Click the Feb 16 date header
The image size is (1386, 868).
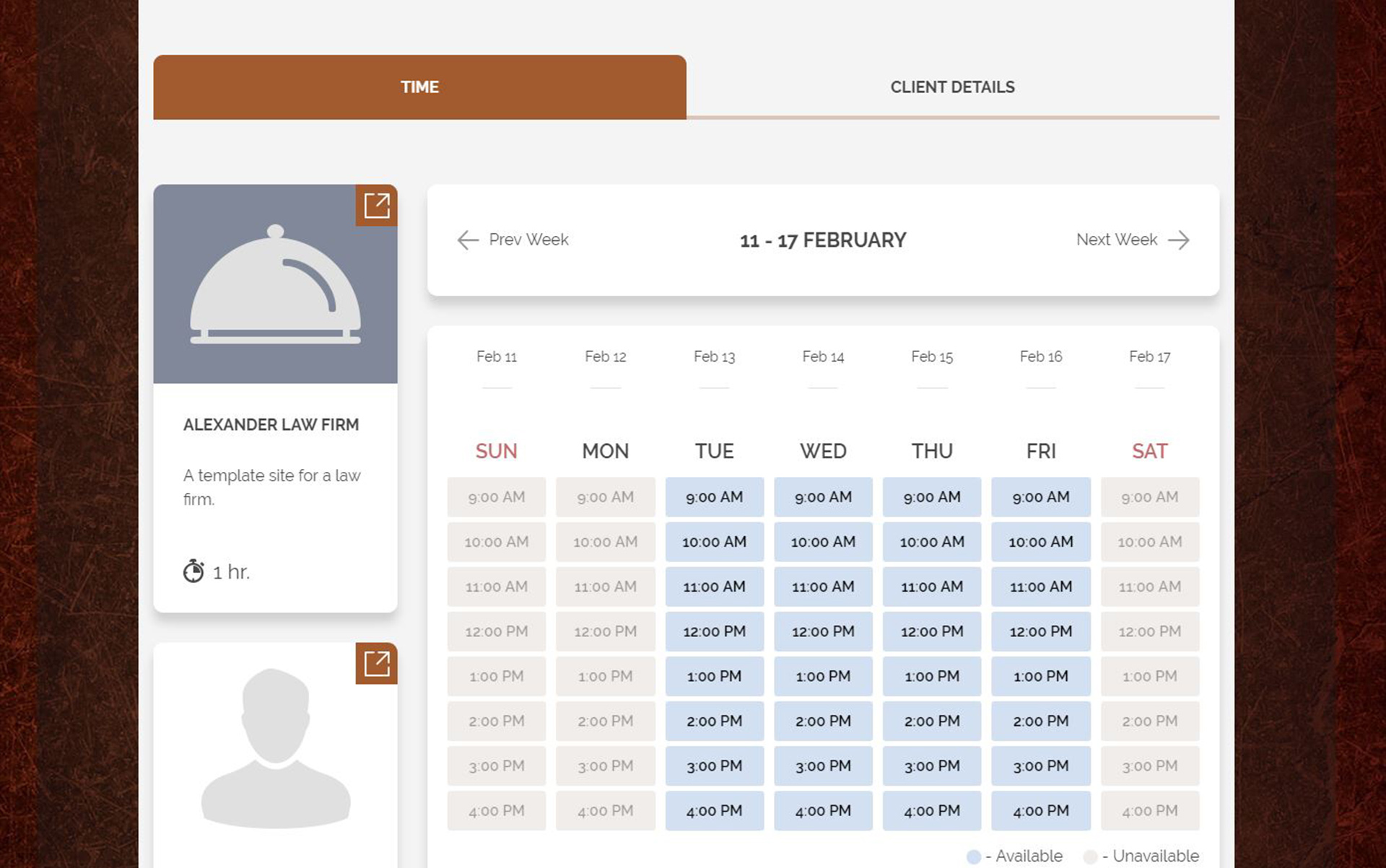pyautogui.click(x=1041, y=356)
